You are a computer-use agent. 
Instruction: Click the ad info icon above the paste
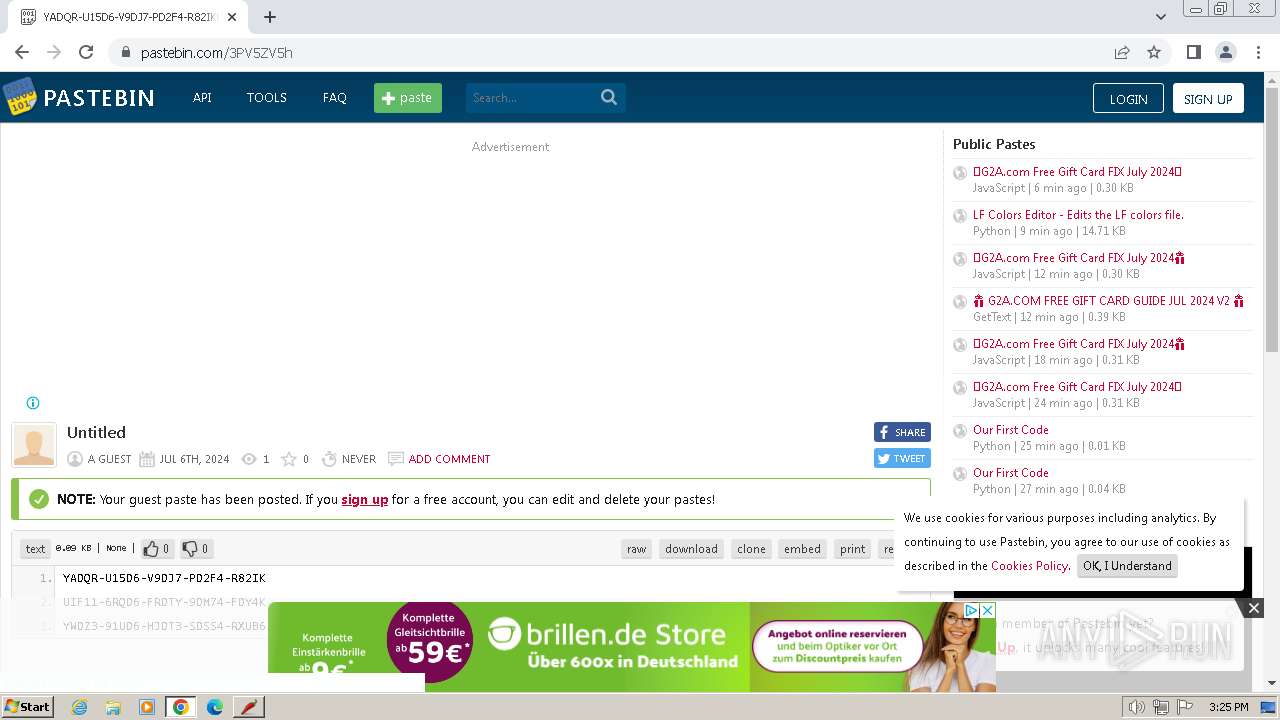(33, 403)
